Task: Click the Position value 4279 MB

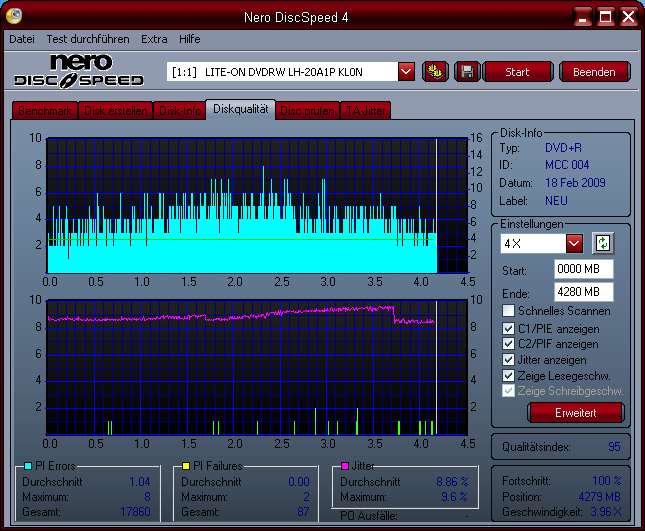Action: point(599,497)
